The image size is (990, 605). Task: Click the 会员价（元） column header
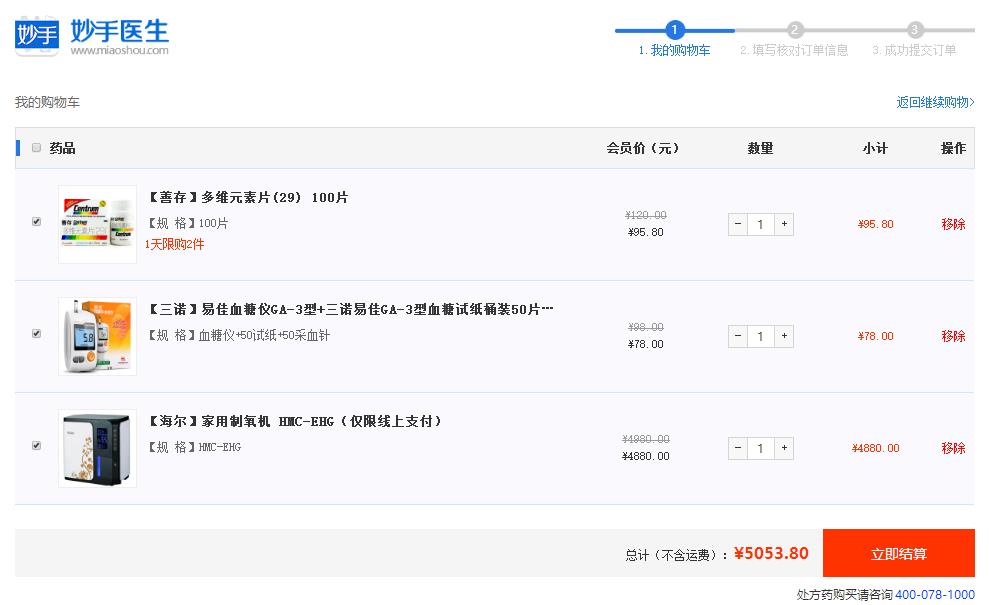(643, 148)
